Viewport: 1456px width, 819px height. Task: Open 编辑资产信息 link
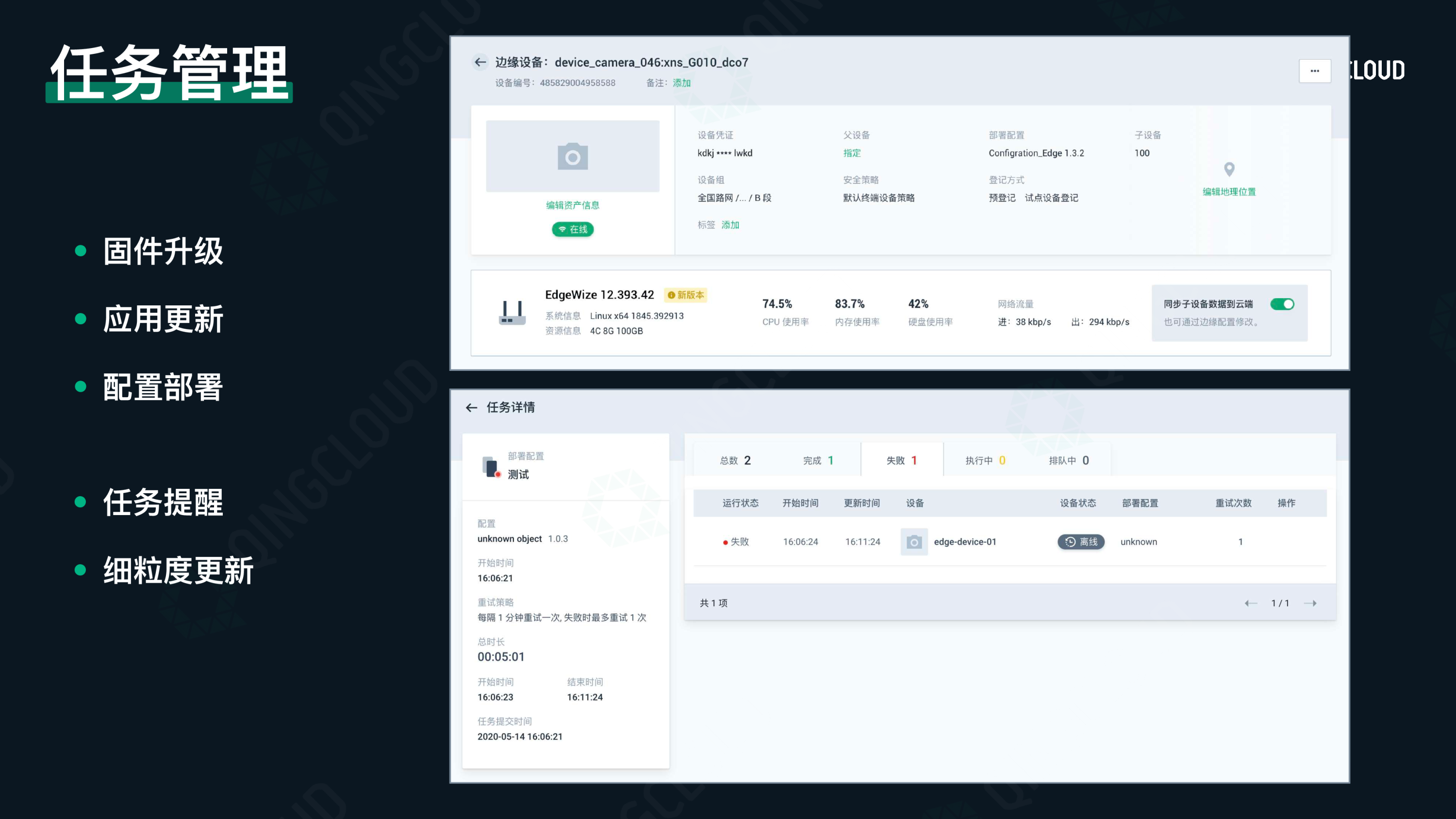point(573,205)
